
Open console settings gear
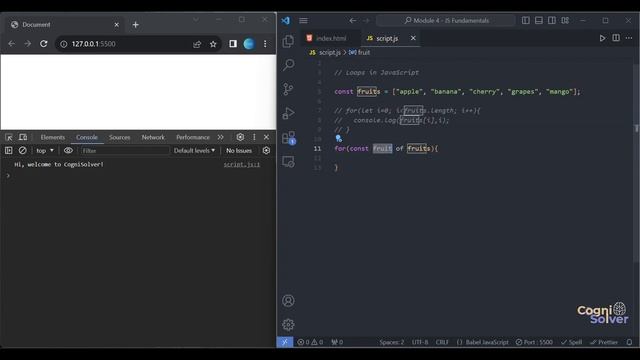[x=267, y=151]
